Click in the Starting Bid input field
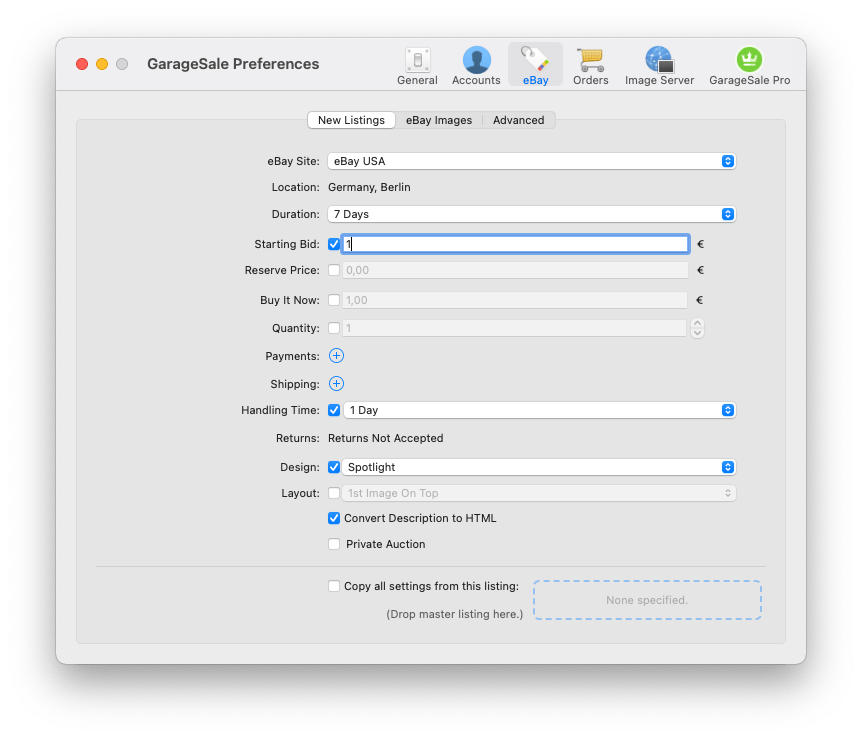The width and height of the screenshot is (862, 738). tap(516, 244)
